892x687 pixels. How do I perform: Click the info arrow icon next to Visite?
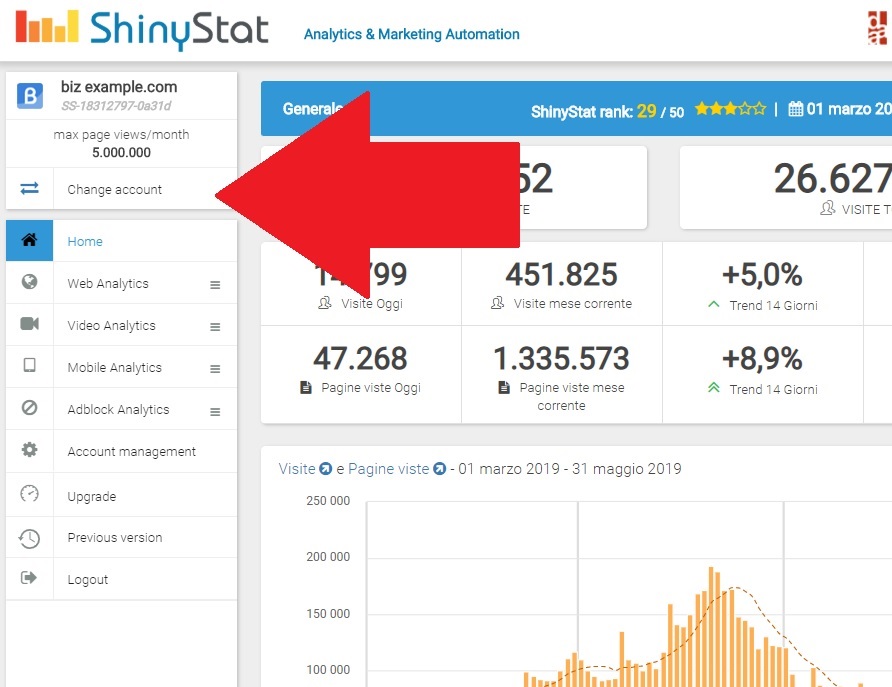(325, 469)
